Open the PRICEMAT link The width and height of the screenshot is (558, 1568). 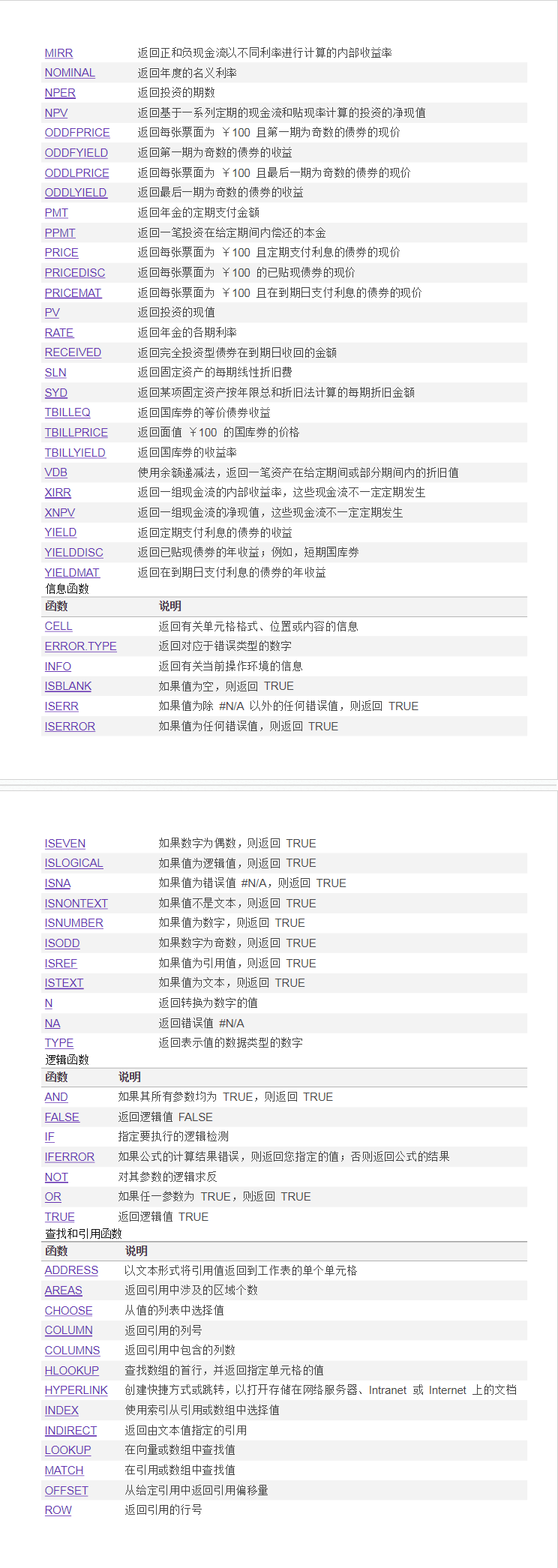73,293
